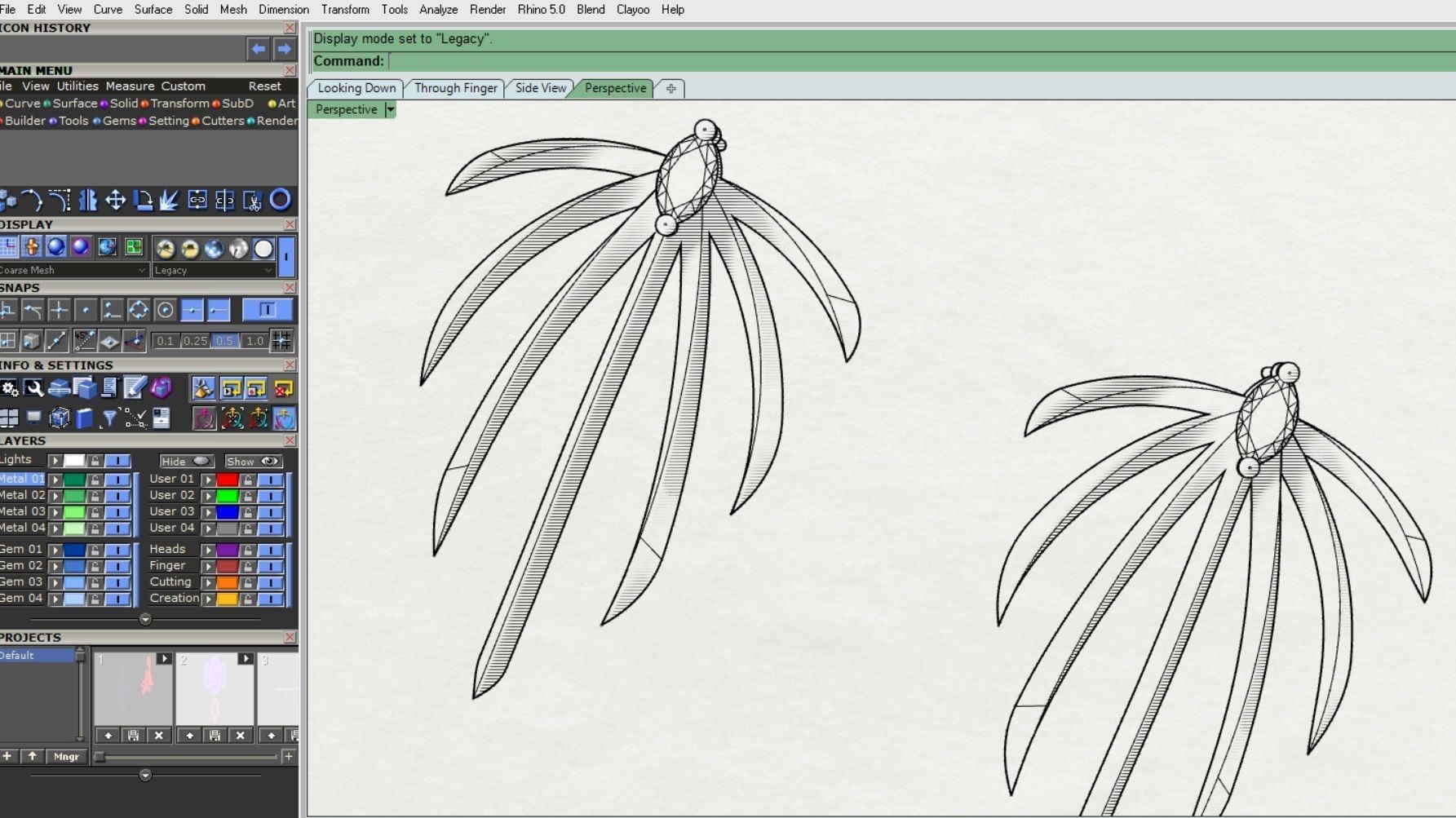Toggle visibility switch for Gem 02 layer
This screenshot has height=818, width=1456.
[x=117, y=565]
